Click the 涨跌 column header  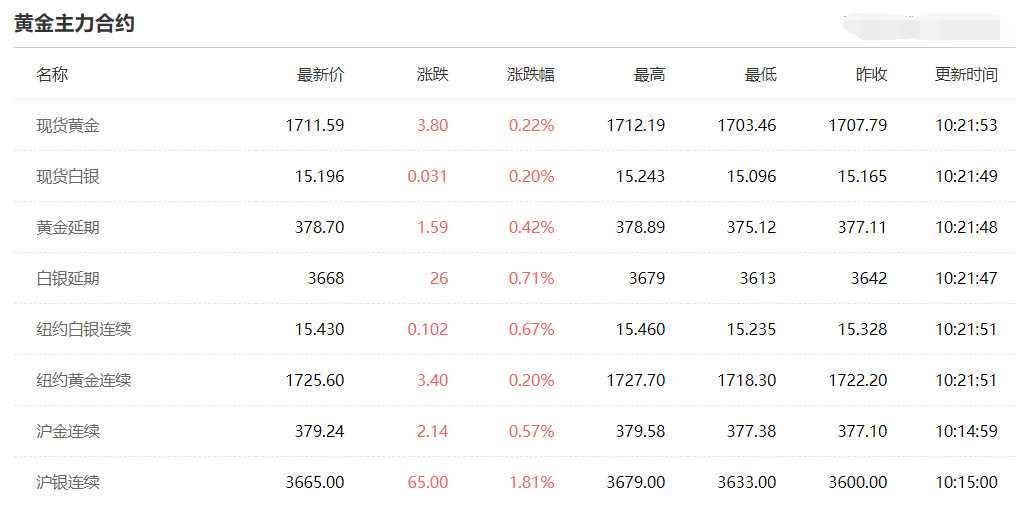(432, 74)
